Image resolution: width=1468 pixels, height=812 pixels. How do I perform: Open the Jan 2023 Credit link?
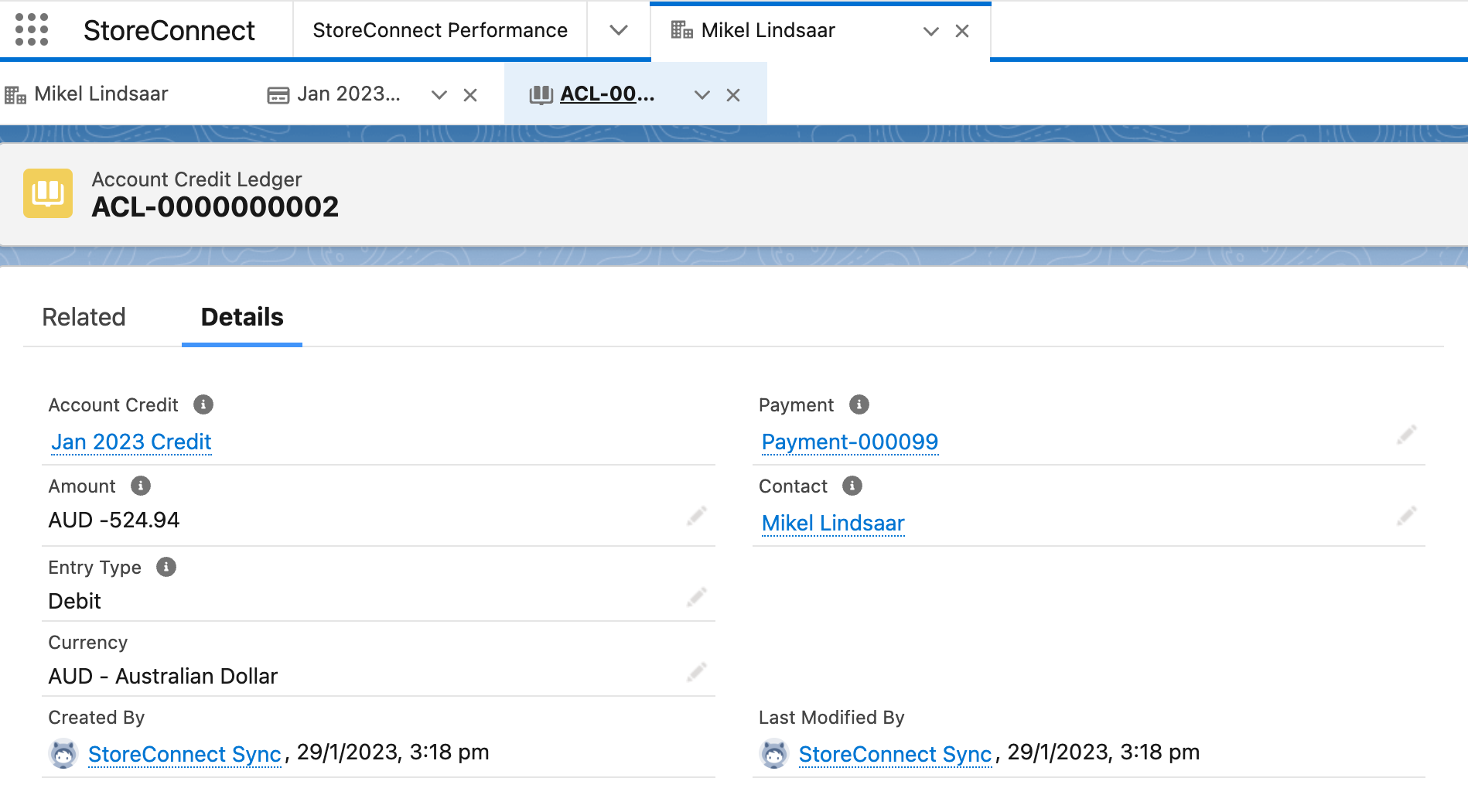tap(131, 442)
